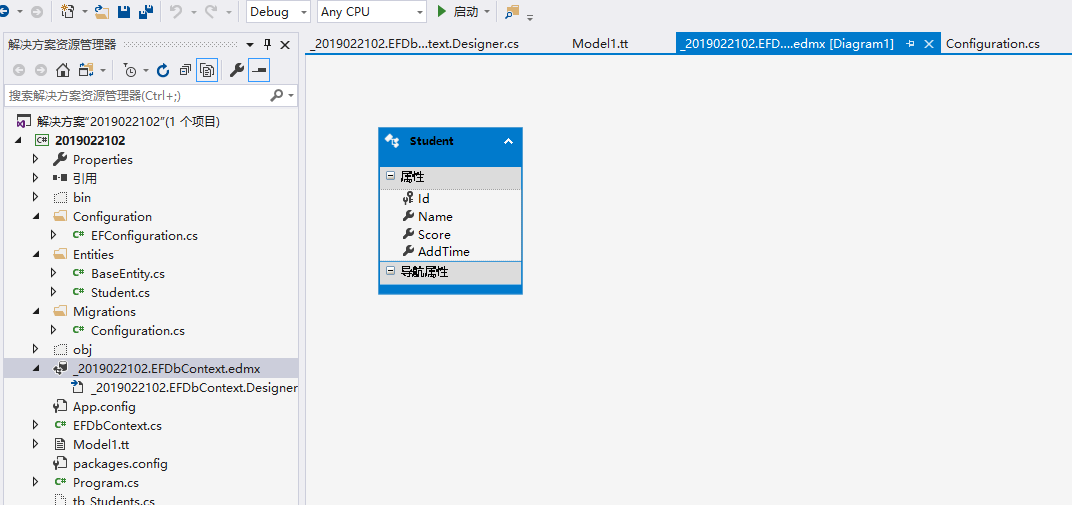Click the Open File folder icon
Screen dimensions: 1072x505
coord(102,12)
